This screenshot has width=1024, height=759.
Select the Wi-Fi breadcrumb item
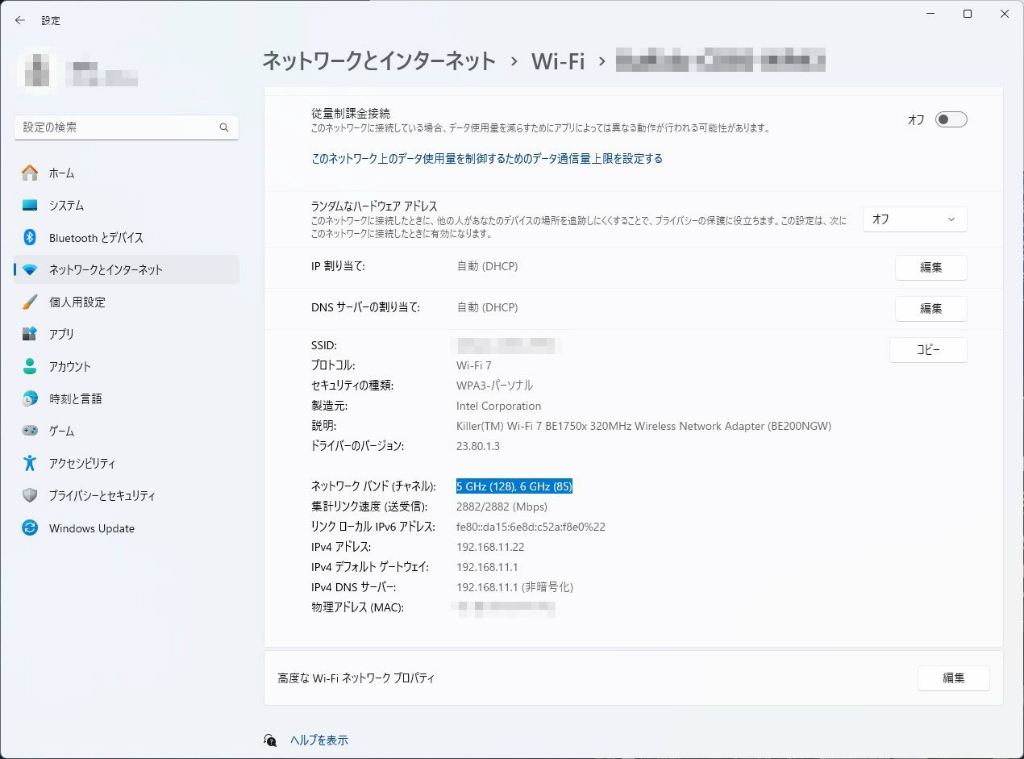[558, 61]
